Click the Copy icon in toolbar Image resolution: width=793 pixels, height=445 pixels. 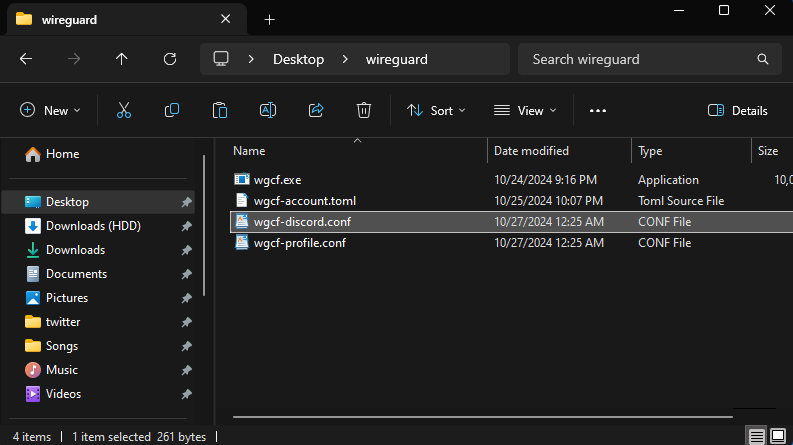[172, 111]
